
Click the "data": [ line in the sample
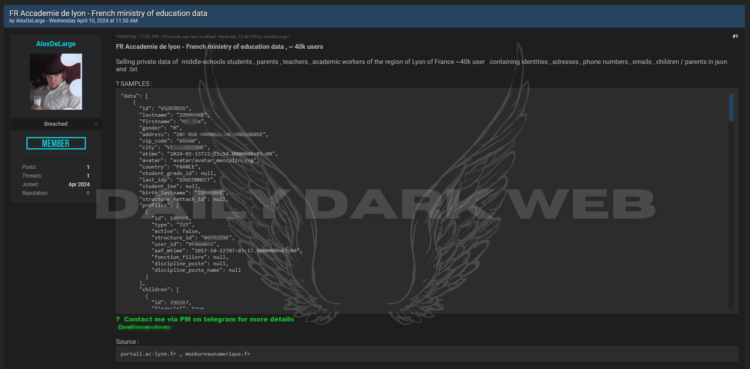[x=134, y=96]
